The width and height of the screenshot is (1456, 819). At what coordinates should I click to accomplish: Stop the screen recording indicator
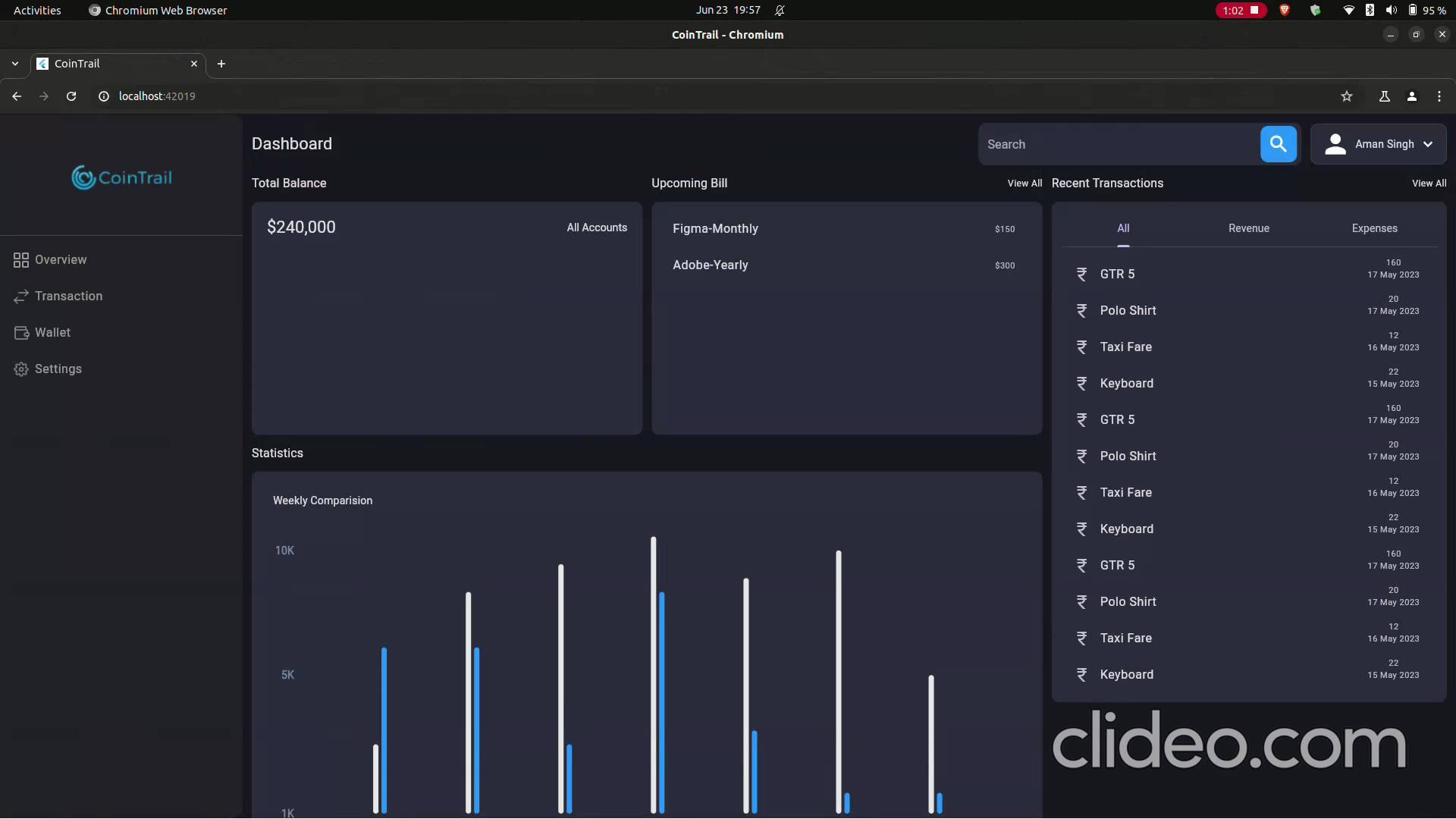(1241, 10)
